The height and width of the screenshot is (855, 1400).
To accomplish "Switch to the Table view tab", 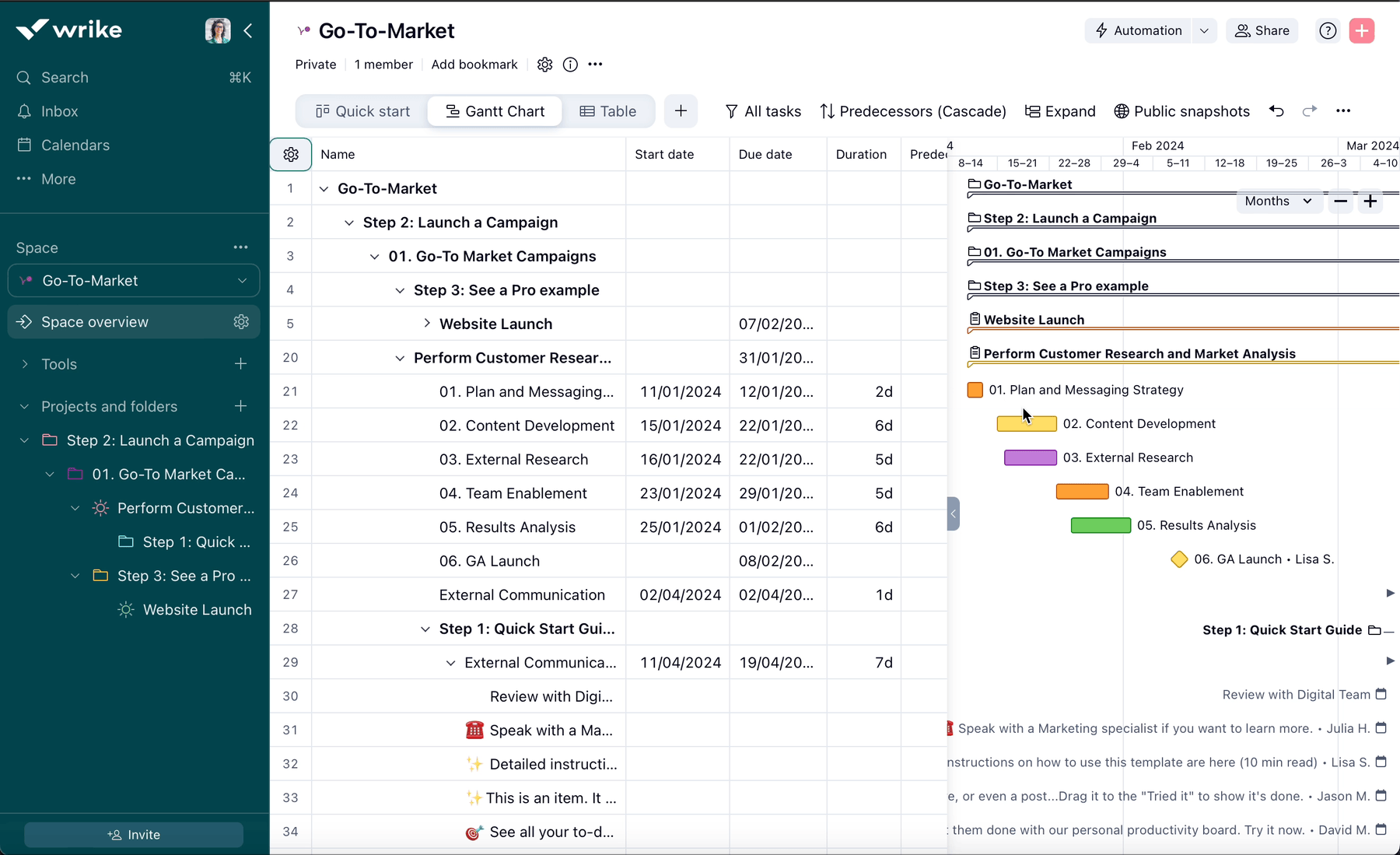I will point(609,111).
